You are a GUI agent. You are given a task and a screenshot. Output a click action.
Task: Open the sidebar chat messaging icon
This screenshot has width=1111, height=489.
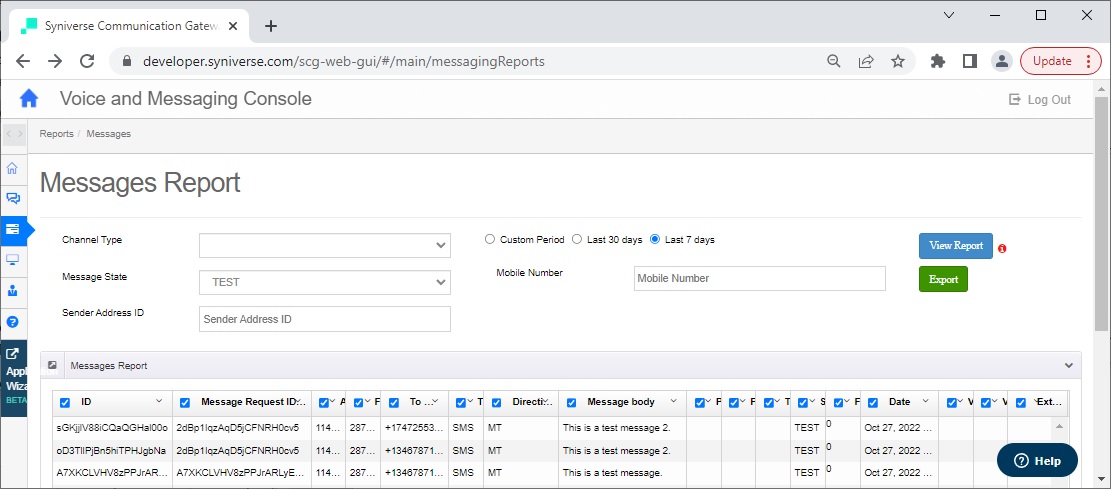13,198
